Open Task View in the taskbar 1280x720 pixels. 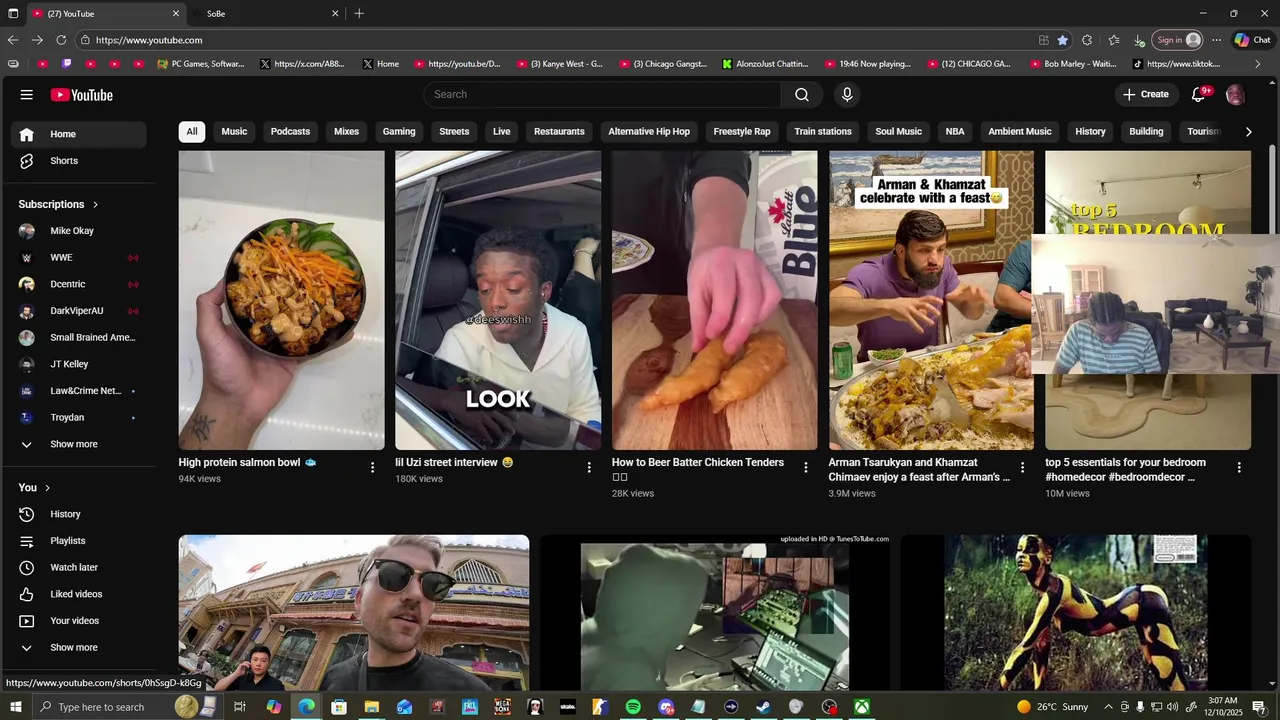(240, 707)
